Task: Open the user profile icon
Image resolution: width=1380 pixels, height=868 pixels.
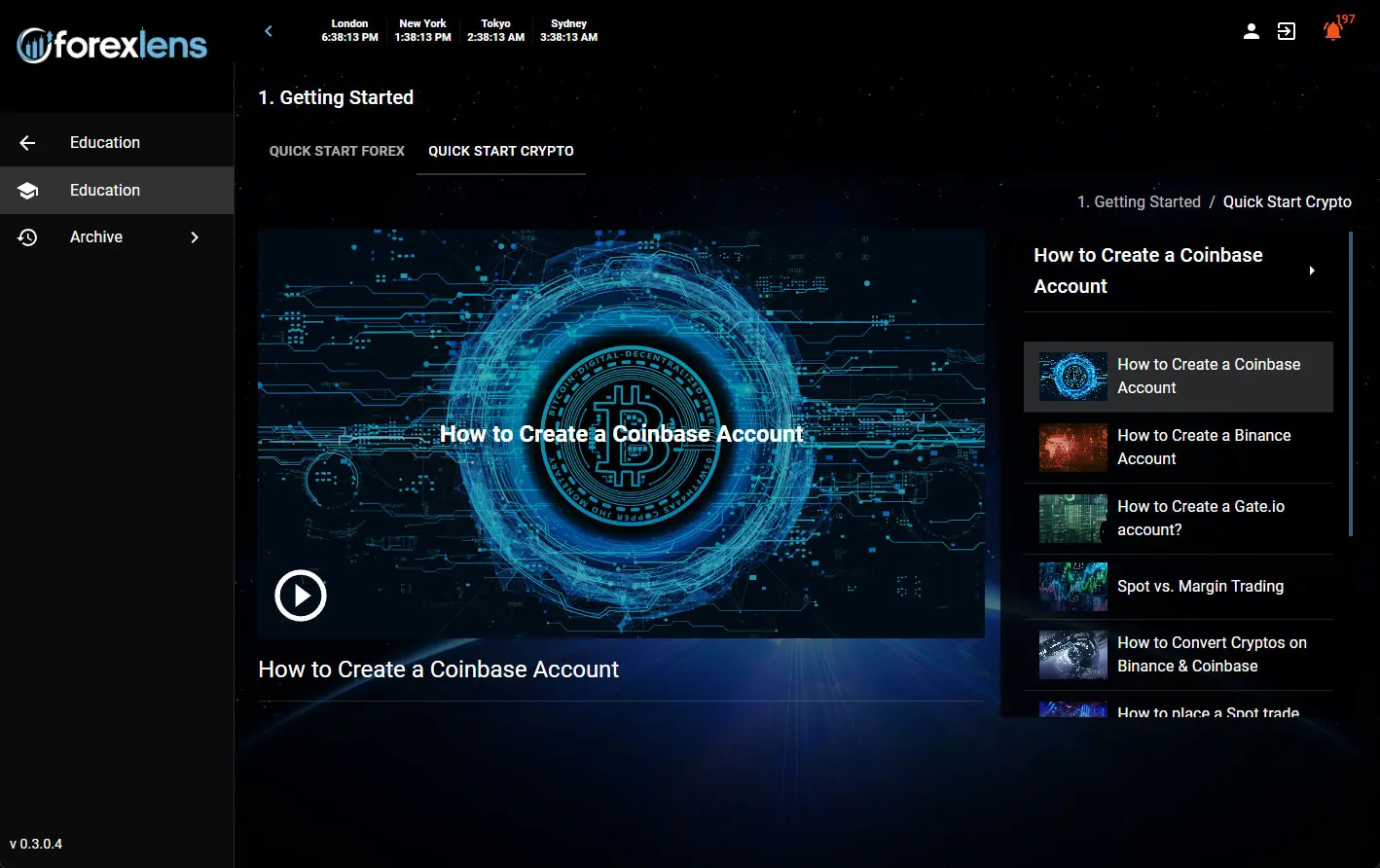Action: (1252, 31)
